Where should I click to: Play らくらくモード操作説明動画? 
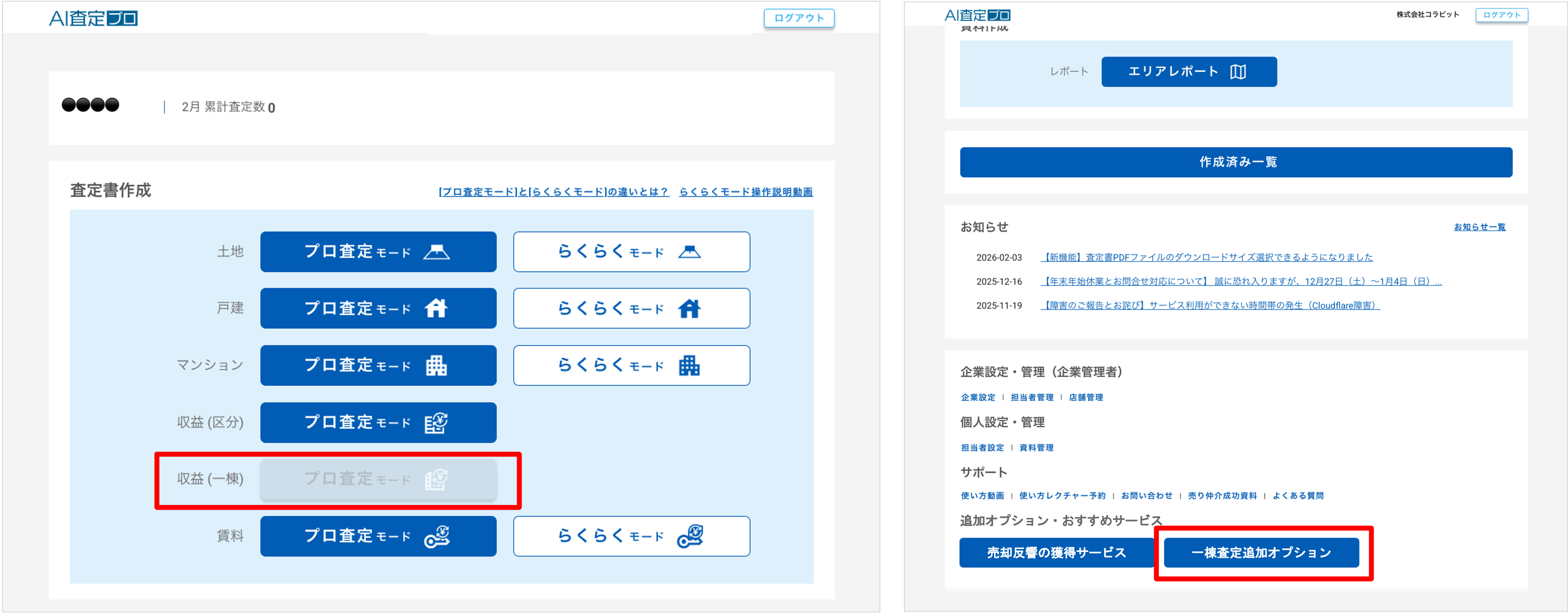pos(748,192)
